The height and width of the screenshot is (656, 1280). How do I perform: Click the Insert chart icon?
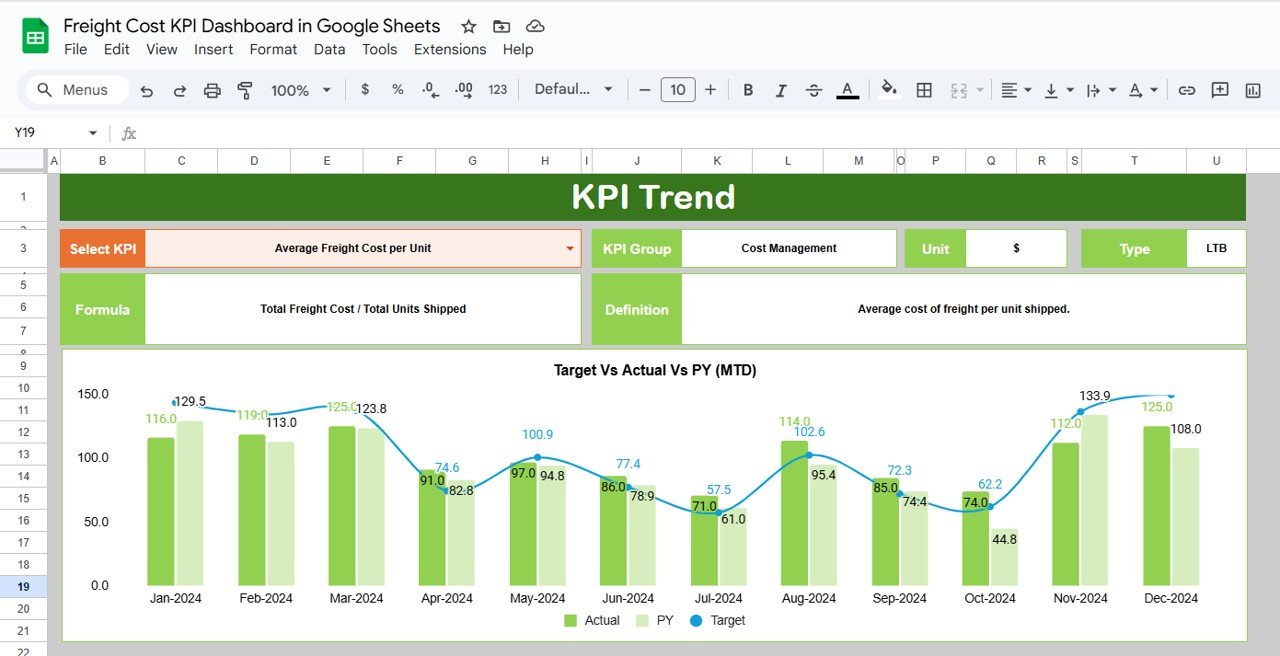[1252, 89]
